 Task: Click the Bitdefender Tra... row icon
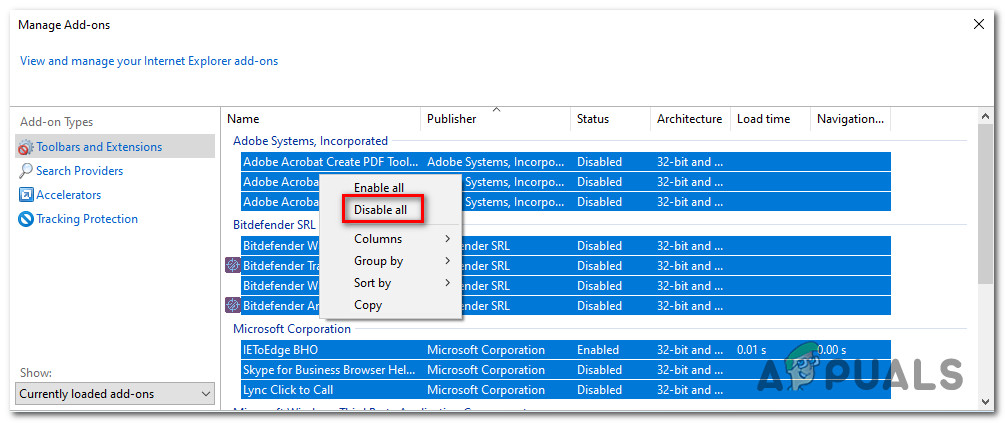coord(233,266)
